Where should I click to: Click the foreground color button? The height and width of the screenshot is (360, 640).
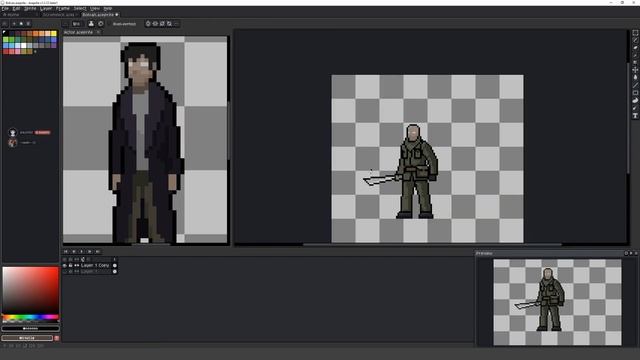point(31,328)
